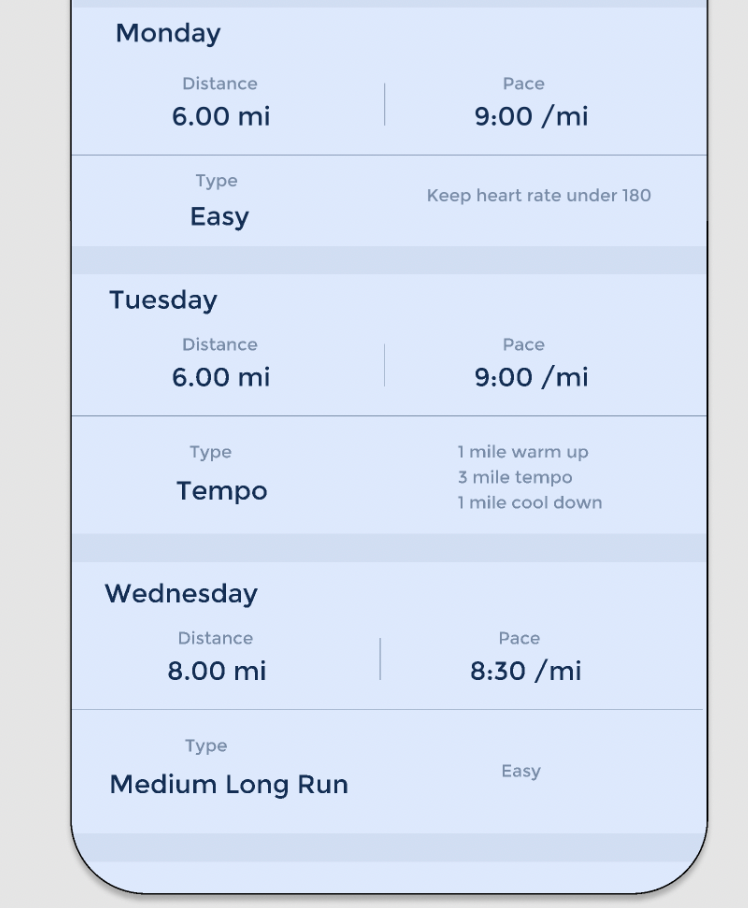Select Monday's 6.00 mi distance value
This screenshot has width=748, height=908.
tap(220, 116)
